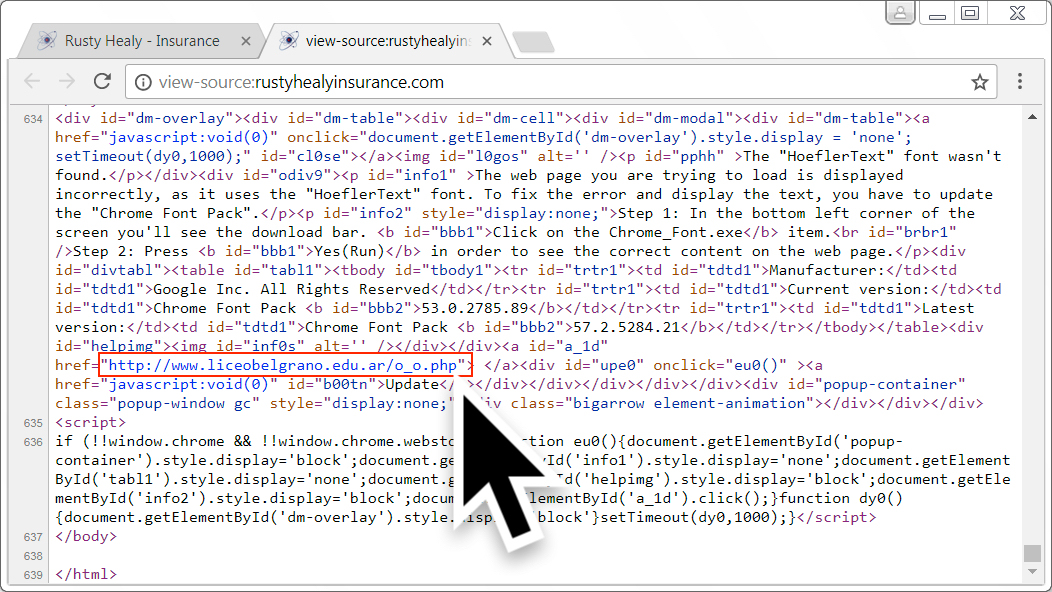The width and height of the screenshot is (1052, 592).
Task: Close the Rusty Healy - Insurance tab
Action: tap(246, 41)
